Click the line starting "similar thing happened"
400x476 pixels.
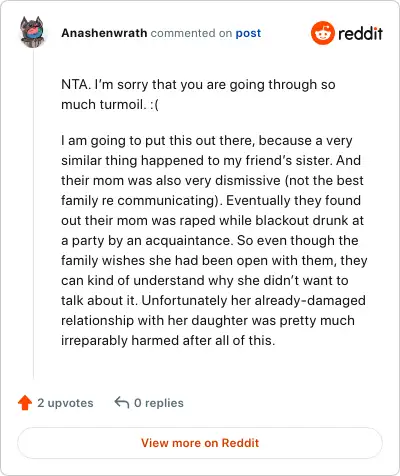coord(211,161)
